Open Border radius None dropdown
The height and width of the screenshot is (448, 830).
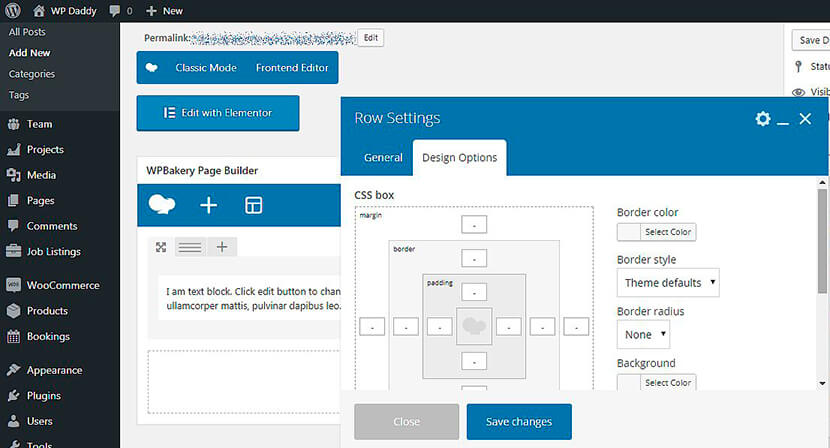[x=643, y=335]
